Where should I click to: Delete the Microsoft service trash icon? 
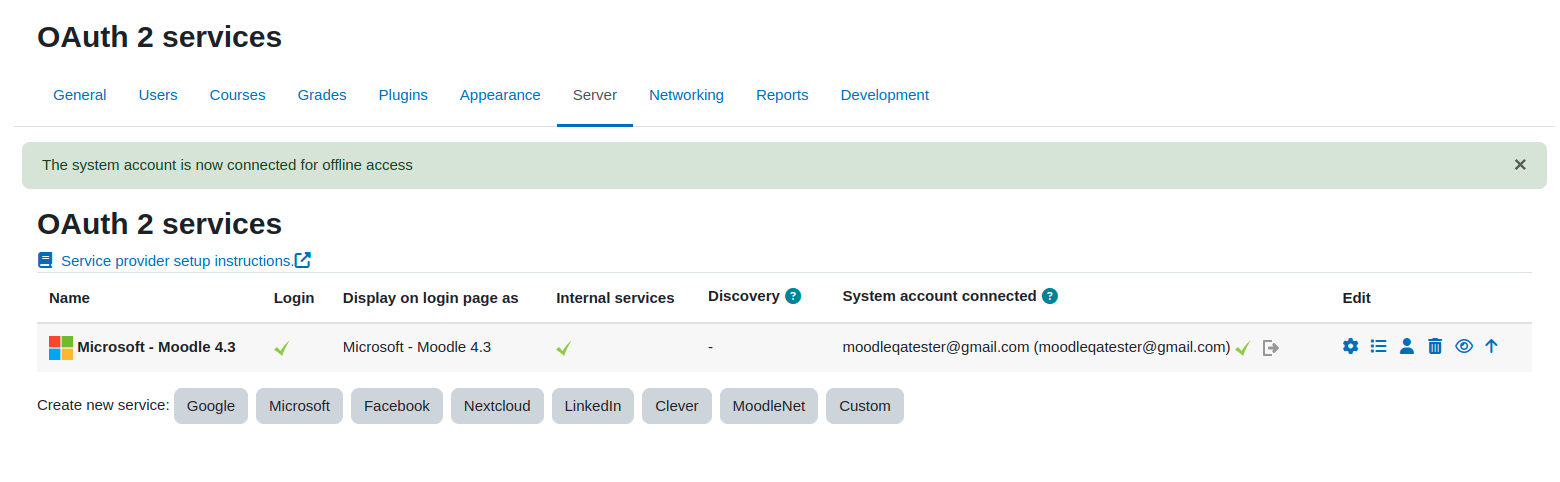[x=1435, y=346]
